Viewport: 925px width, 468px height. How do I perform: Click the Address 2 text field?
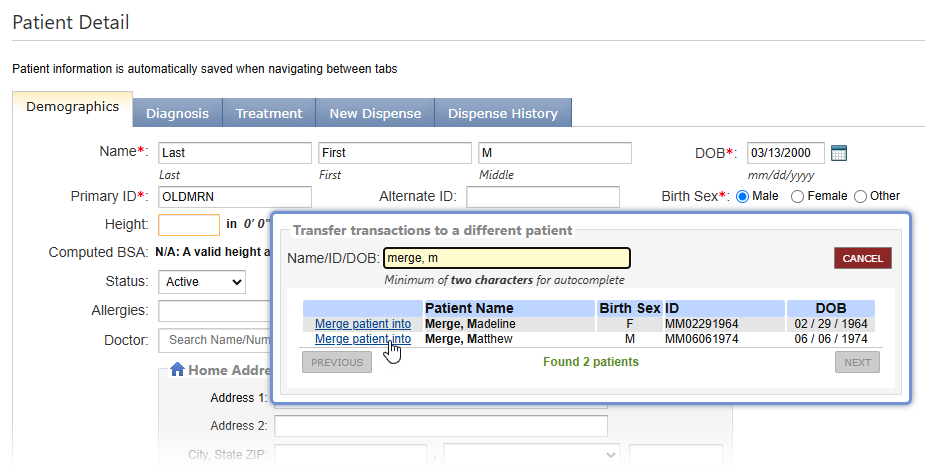tap(440, 426)
